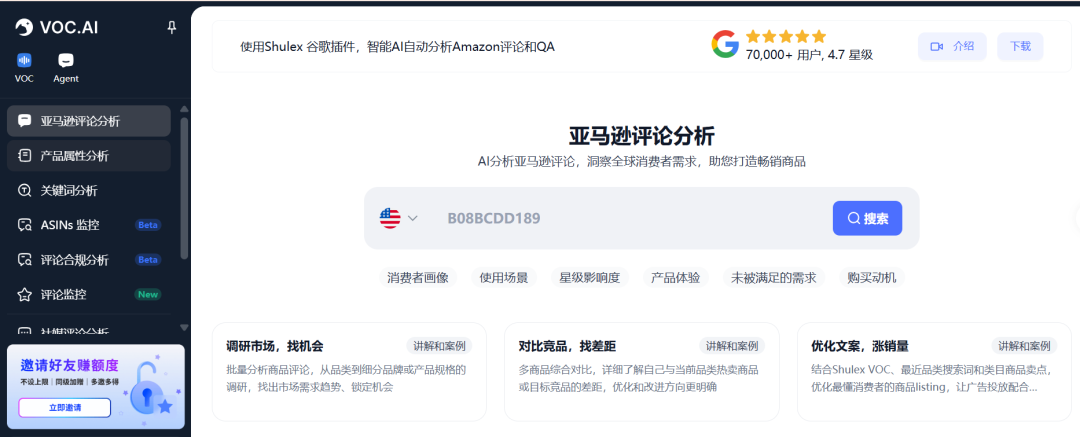Click the 优化文案，涨销量 card title
This screenshot has height=437, width=1080.
tap(860, 346)
